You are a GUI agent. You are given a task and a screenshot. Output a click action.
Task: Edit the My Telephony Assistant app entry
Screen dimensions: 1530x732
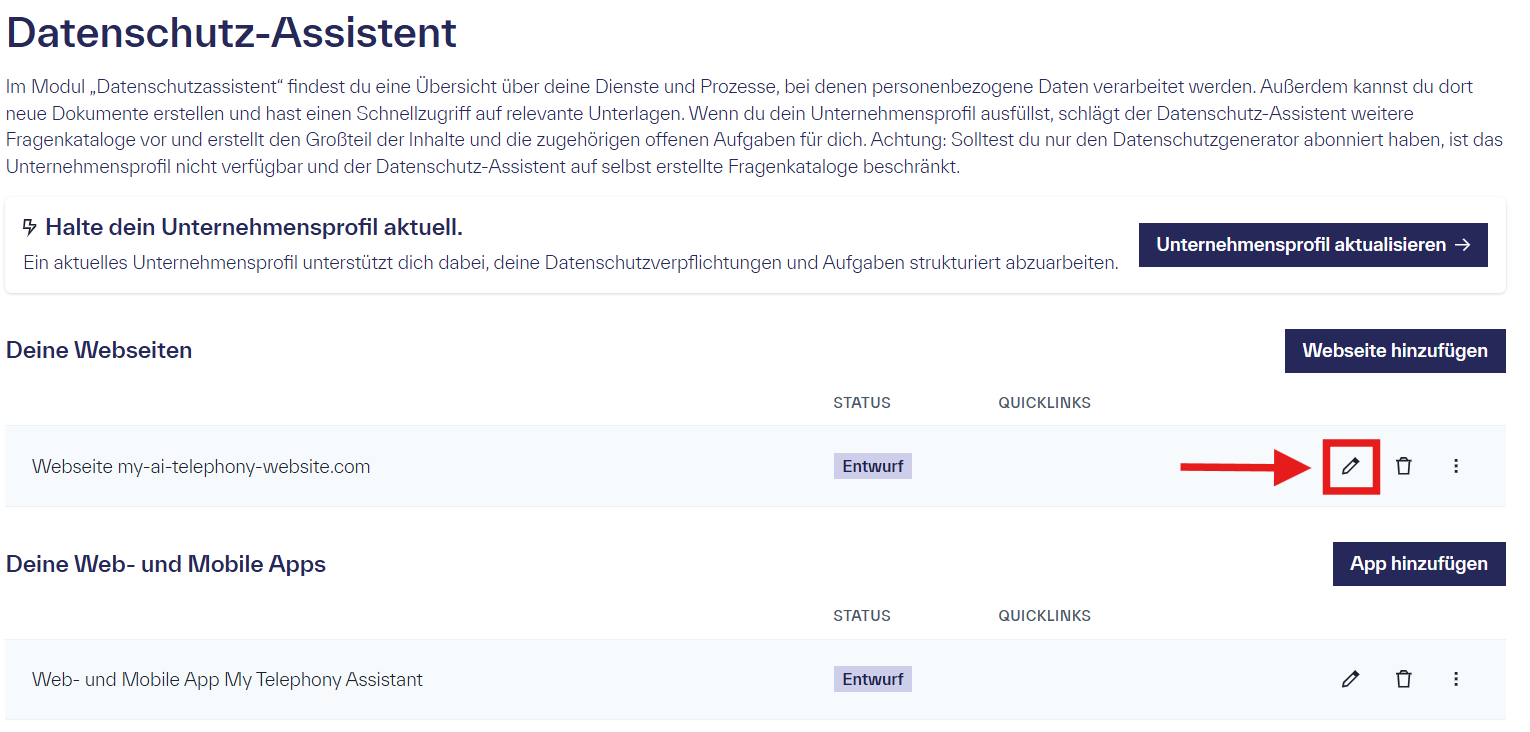click(x=1350, y=678)
